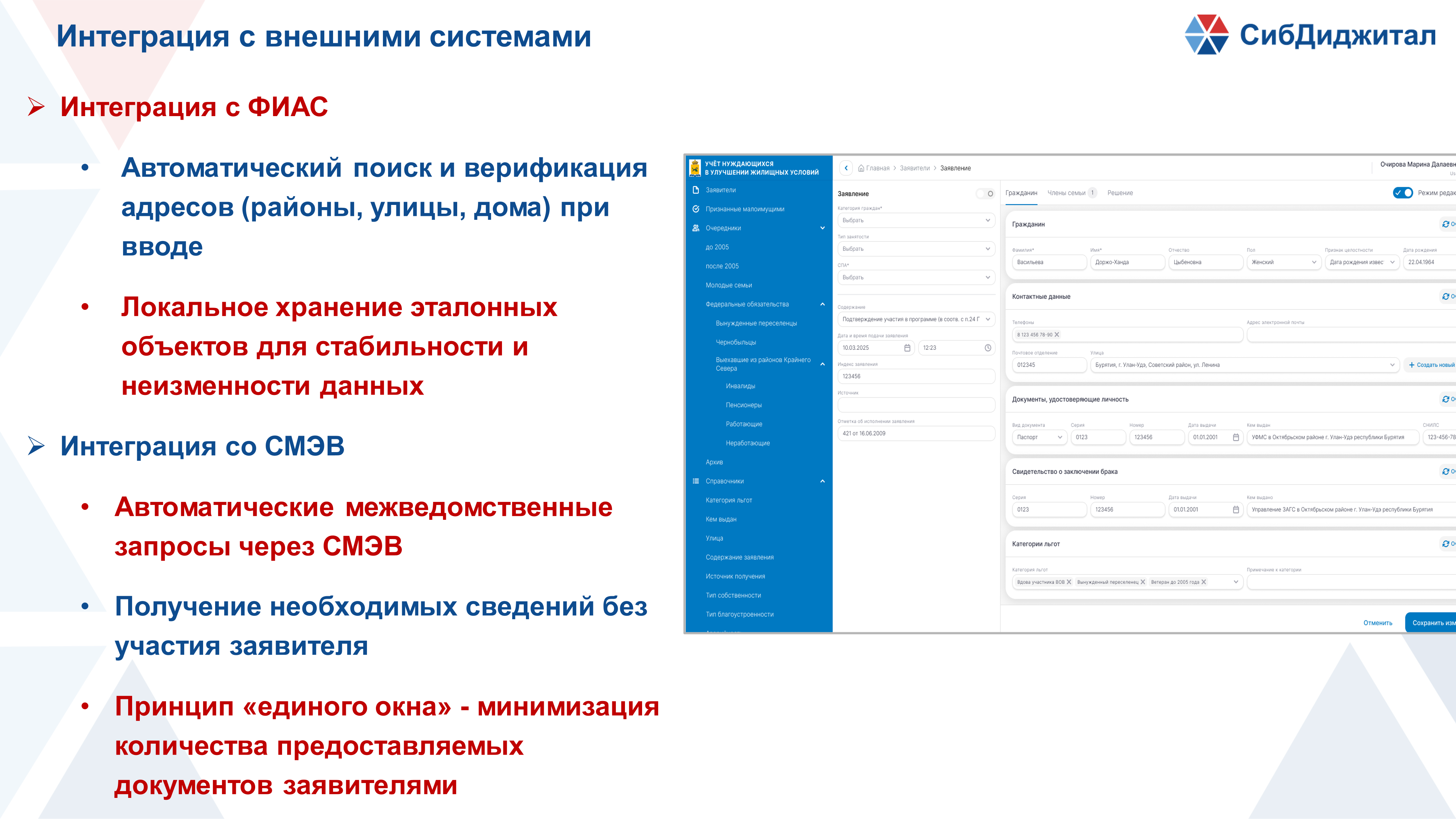
Task: Open the calendar icon in the marriage certificate date field
Action: 1235,510
